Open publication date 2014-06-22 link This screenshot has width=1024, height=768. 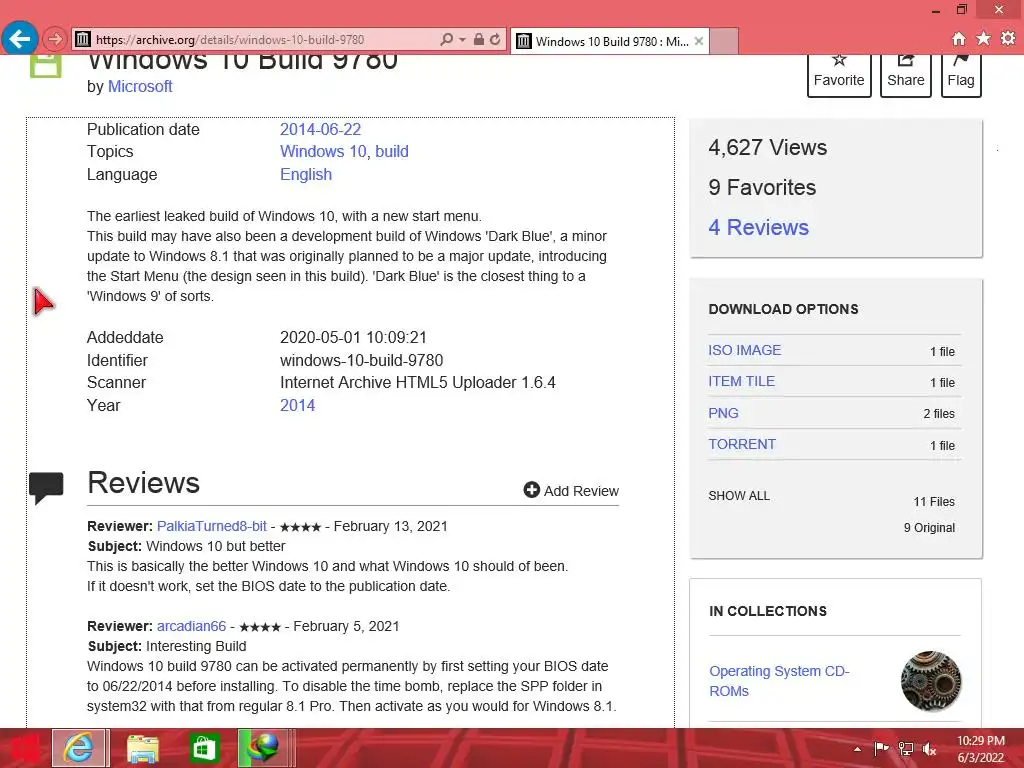point(321,129)
